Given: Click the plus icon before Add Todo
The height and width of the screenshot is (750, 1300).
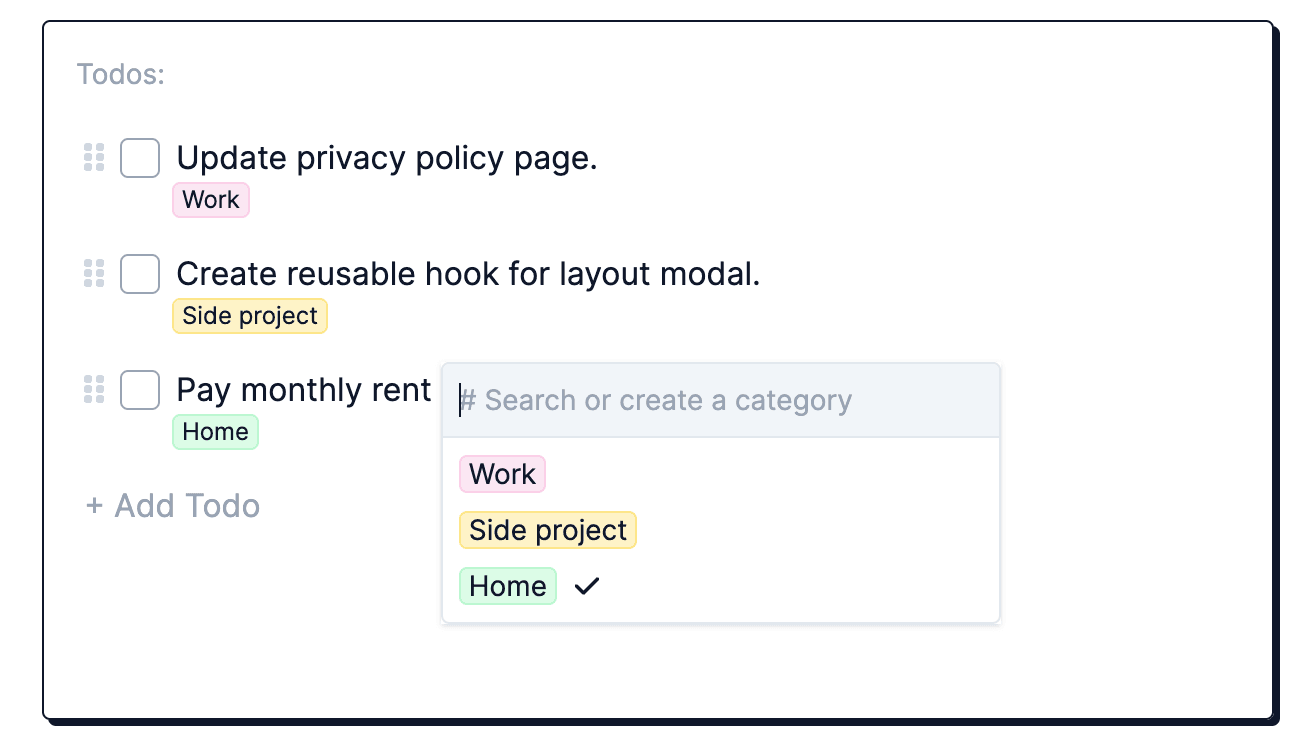Looking at the screenshot, I should point(95,506).
